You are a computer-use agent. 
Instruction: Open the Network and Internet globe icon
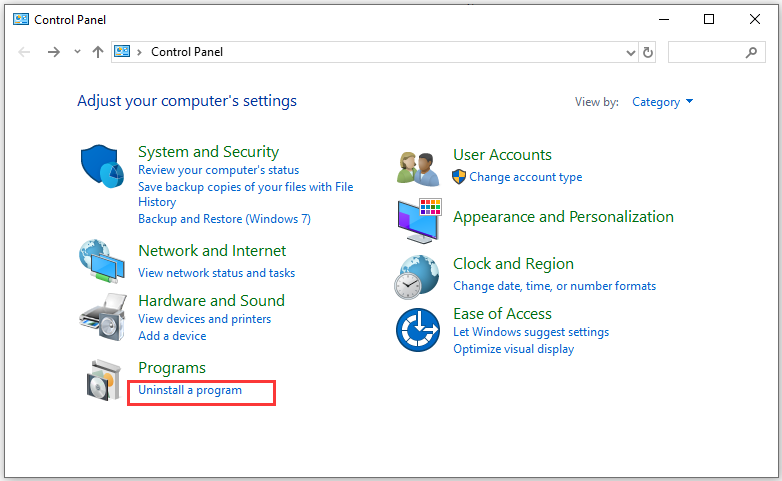click(102, 261)
